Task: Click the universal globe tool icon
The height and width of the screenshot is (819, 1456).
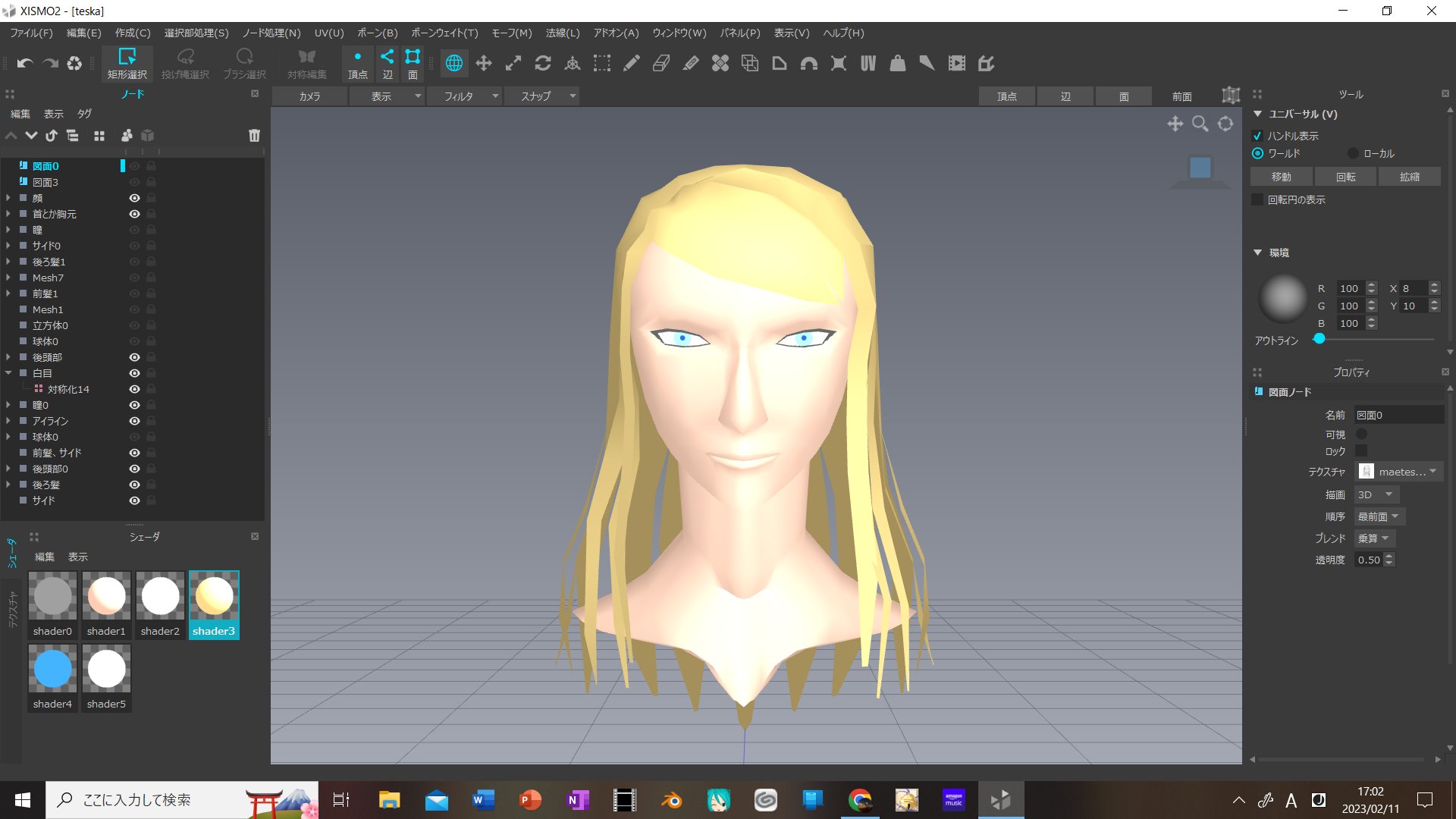Action: tap(454, 64)
